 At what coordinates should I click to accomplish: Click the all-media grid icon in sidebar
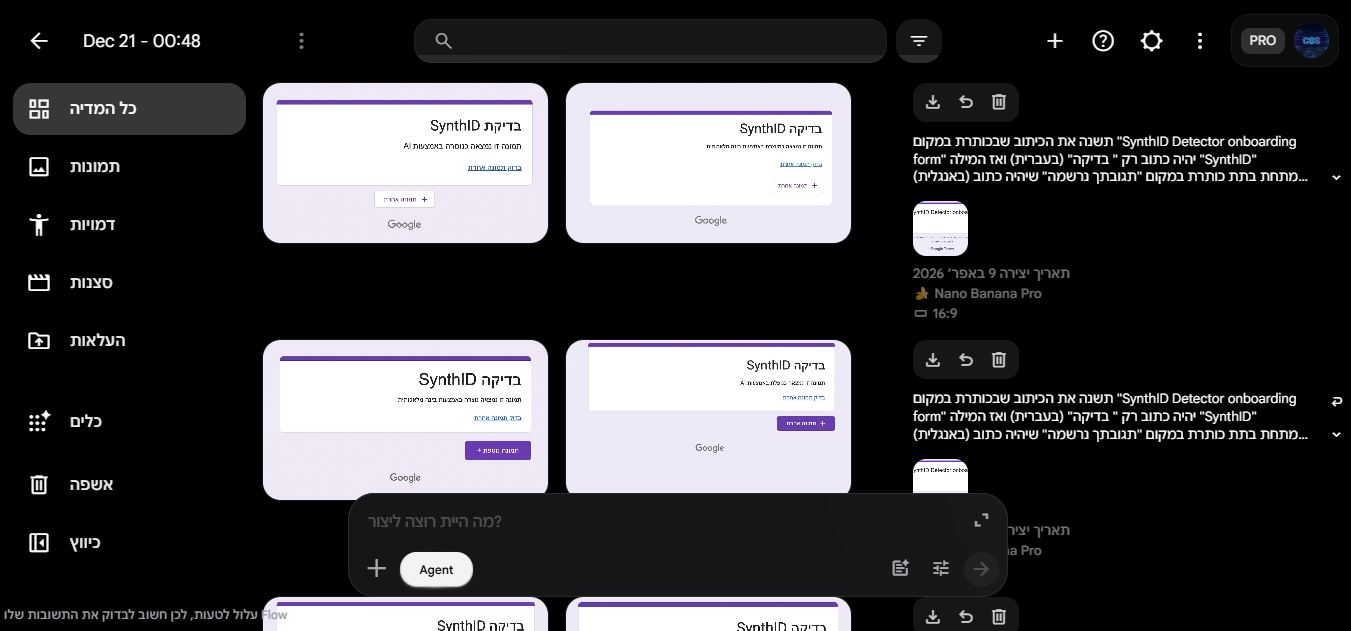(x=39, y=109)
